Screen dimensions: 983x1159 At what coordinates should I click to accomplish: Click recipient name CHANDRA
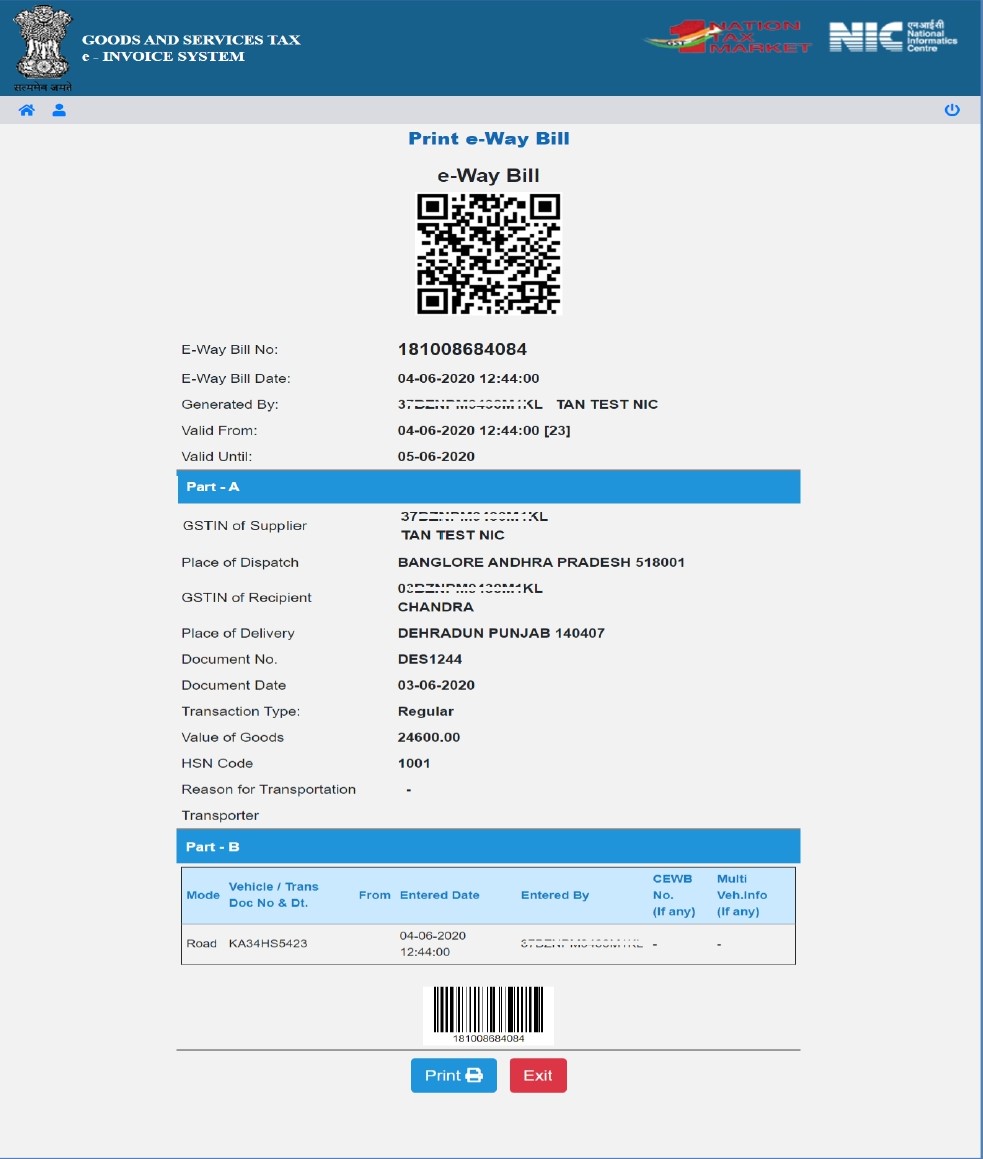tap(436, 607)
